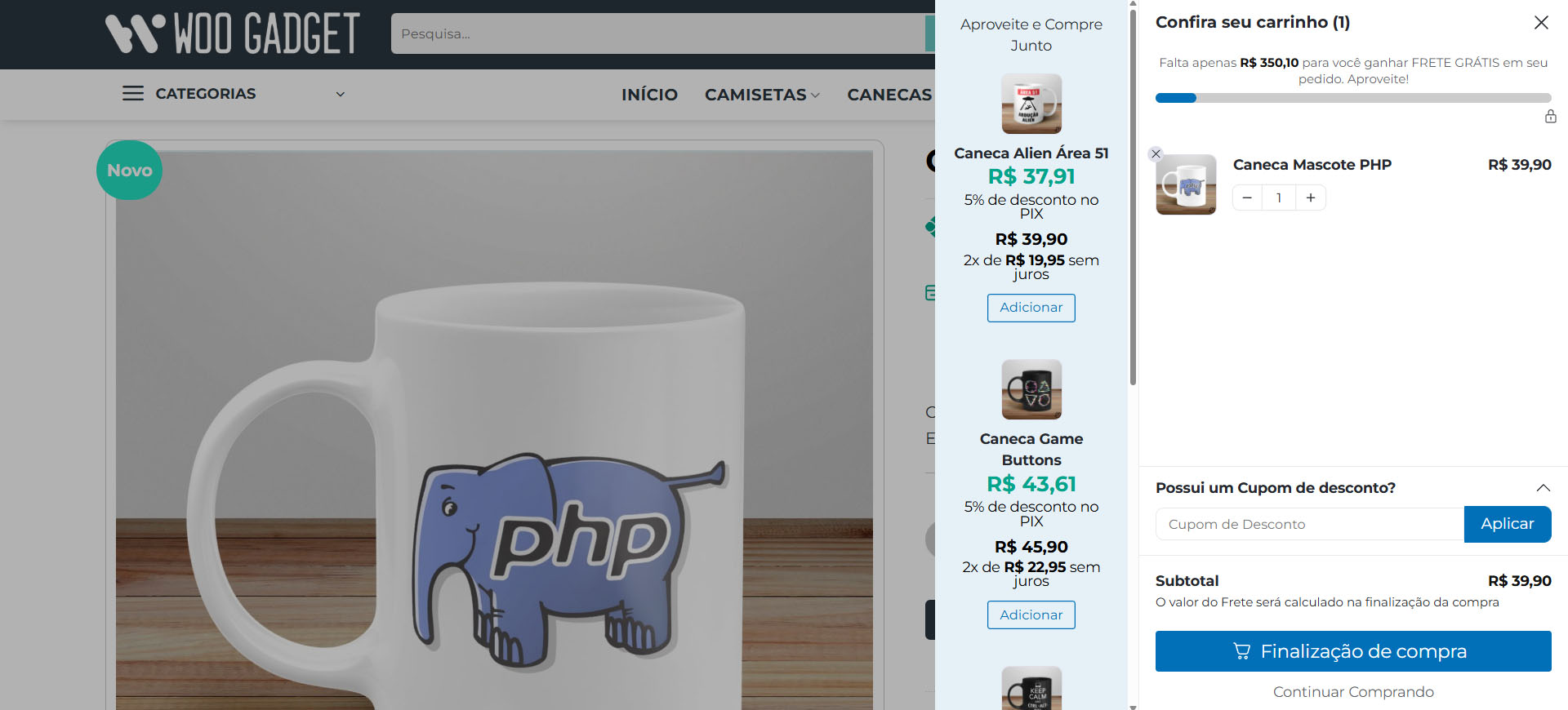
Task: Open the Canecas menu item
Action: [889, 95]
